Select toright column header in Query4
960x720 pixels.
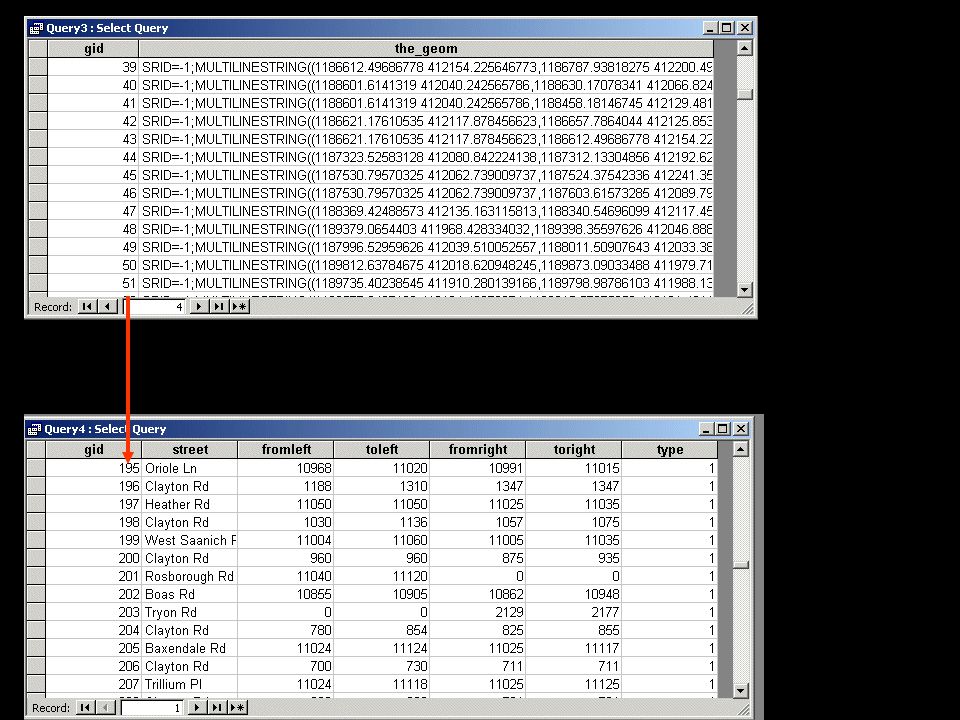574,449
